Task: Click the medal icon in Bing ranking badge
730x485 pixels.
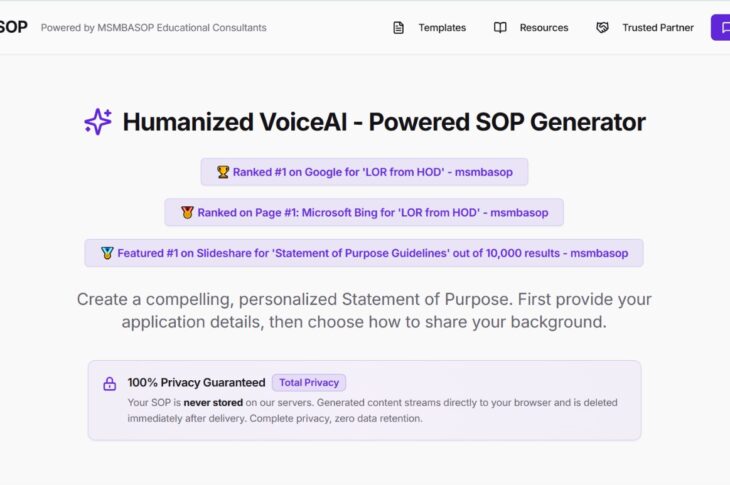Action: point(187,212)
